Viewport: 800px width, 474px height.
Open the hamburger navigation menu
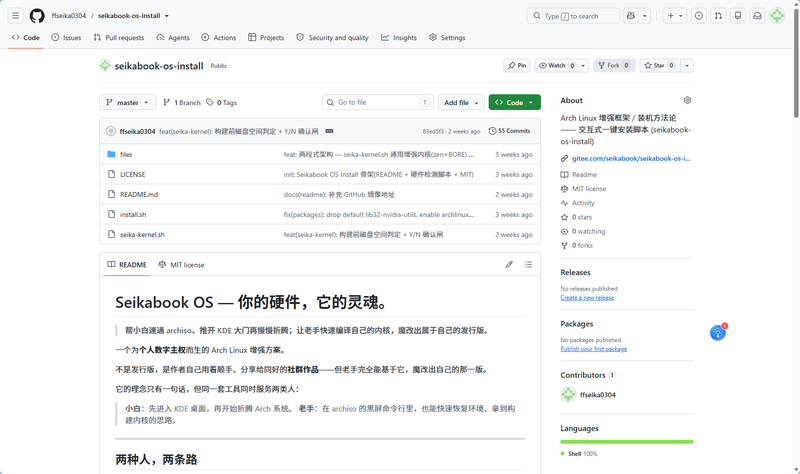coord(16,16)
